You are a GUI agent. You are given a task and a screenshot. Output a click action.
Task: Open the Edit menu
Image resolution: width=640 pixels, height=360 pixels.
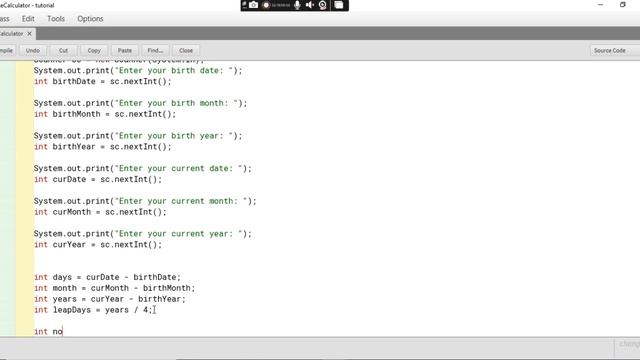click(x=28, y=19)
